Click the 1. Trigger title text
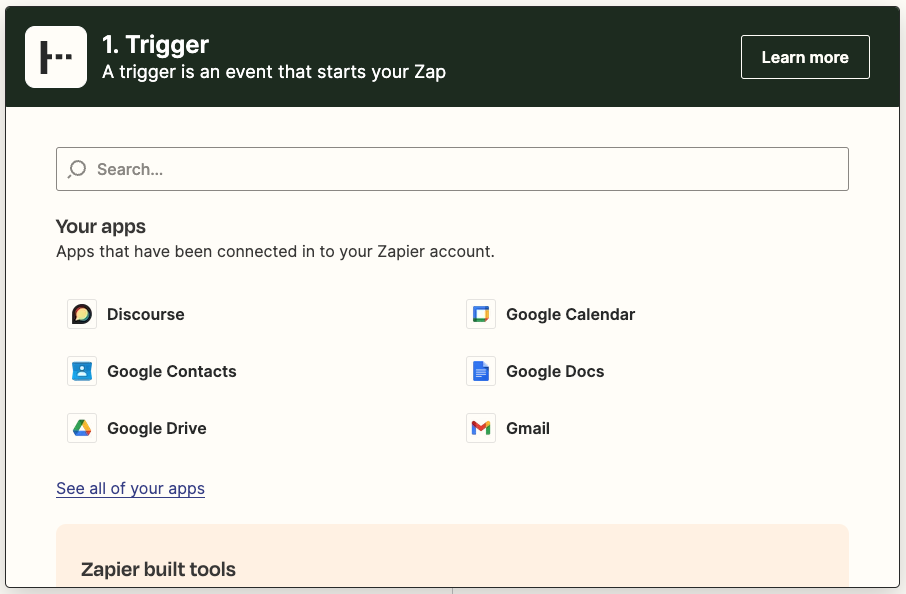This screenshot has width=906, height=594. tap(155, 44)
